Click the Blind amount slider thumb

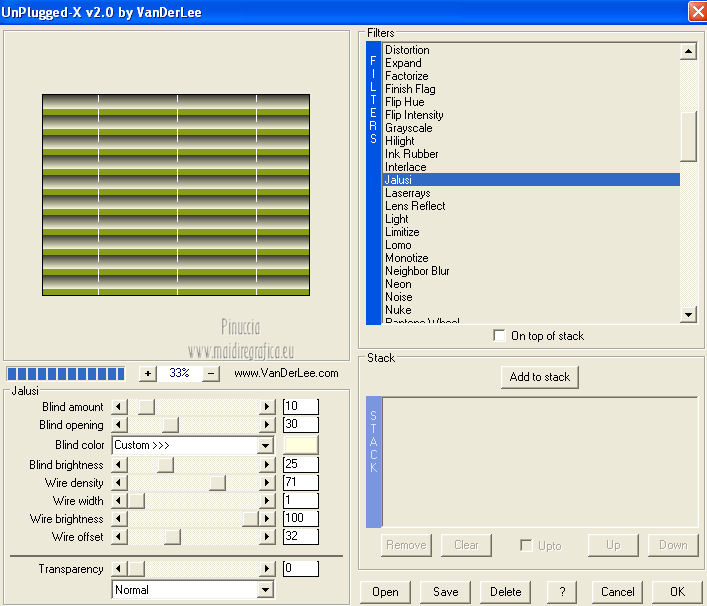(146, 407)
